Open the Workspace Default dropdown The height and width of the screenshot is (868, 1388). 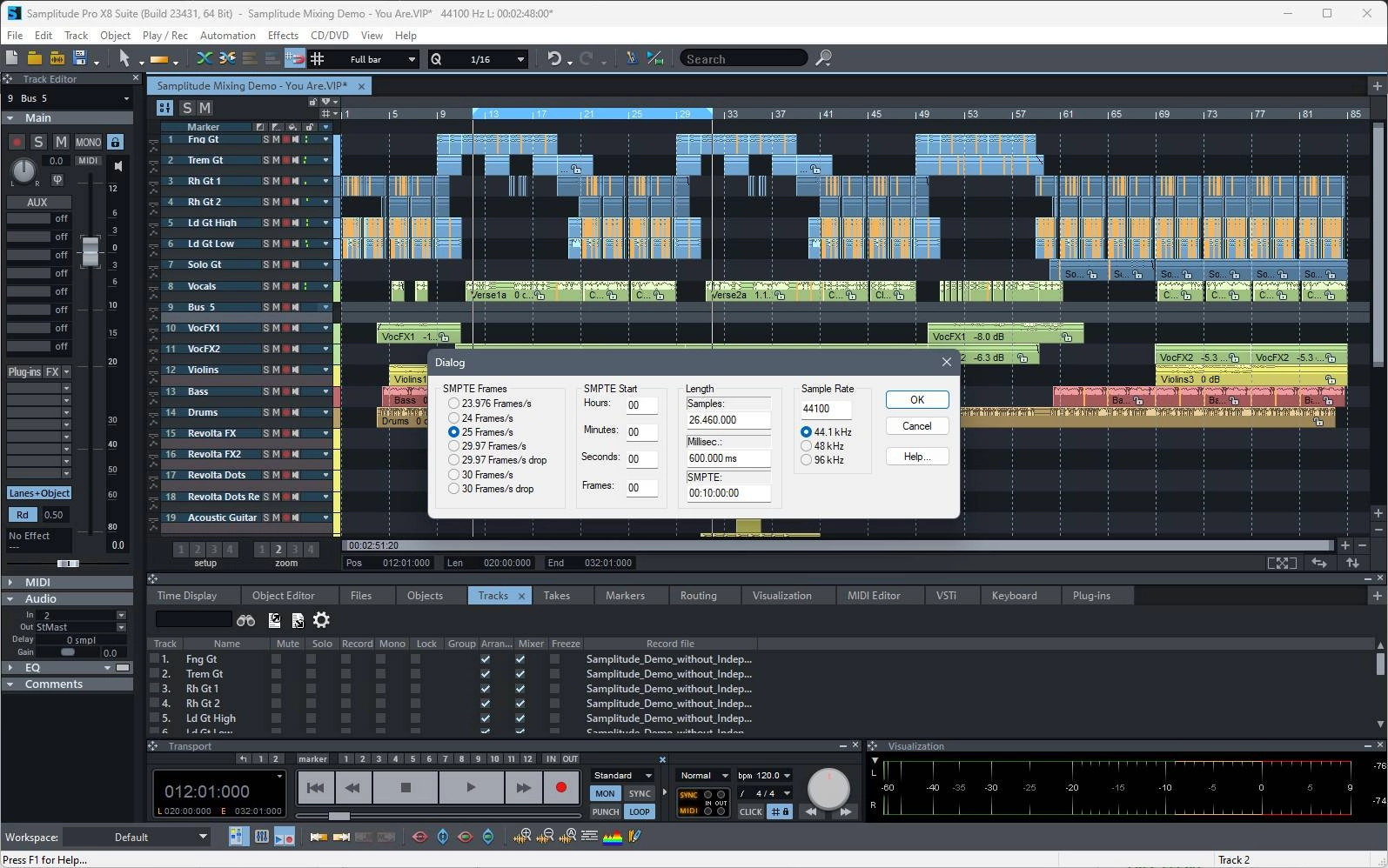pyautogui.click(x=137, y=837)
